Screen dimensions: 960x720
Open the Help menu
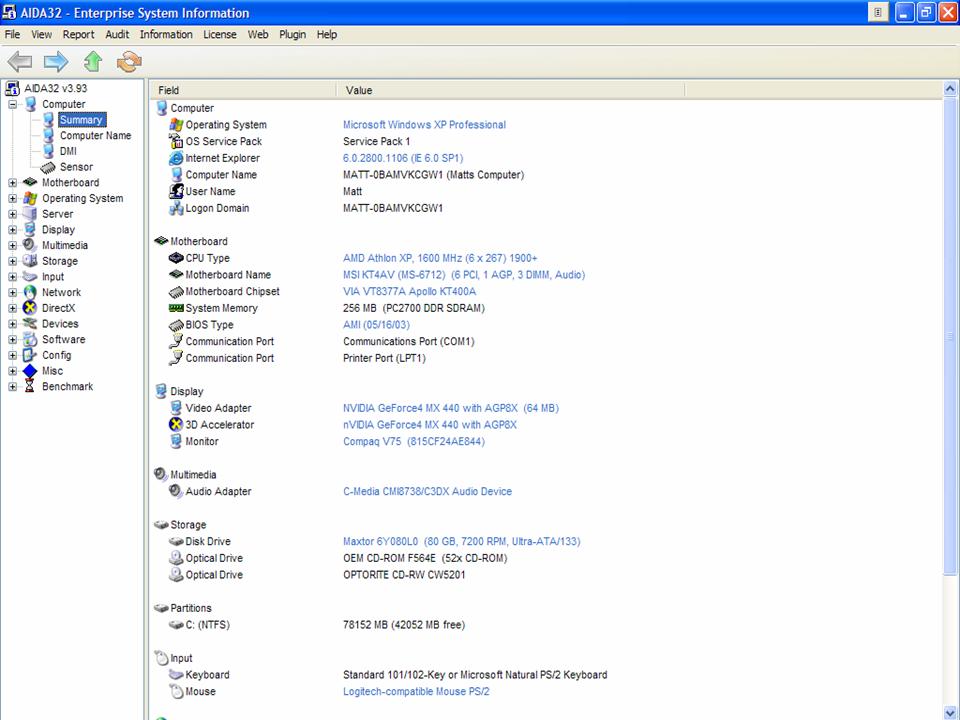(x=327, y=34)
